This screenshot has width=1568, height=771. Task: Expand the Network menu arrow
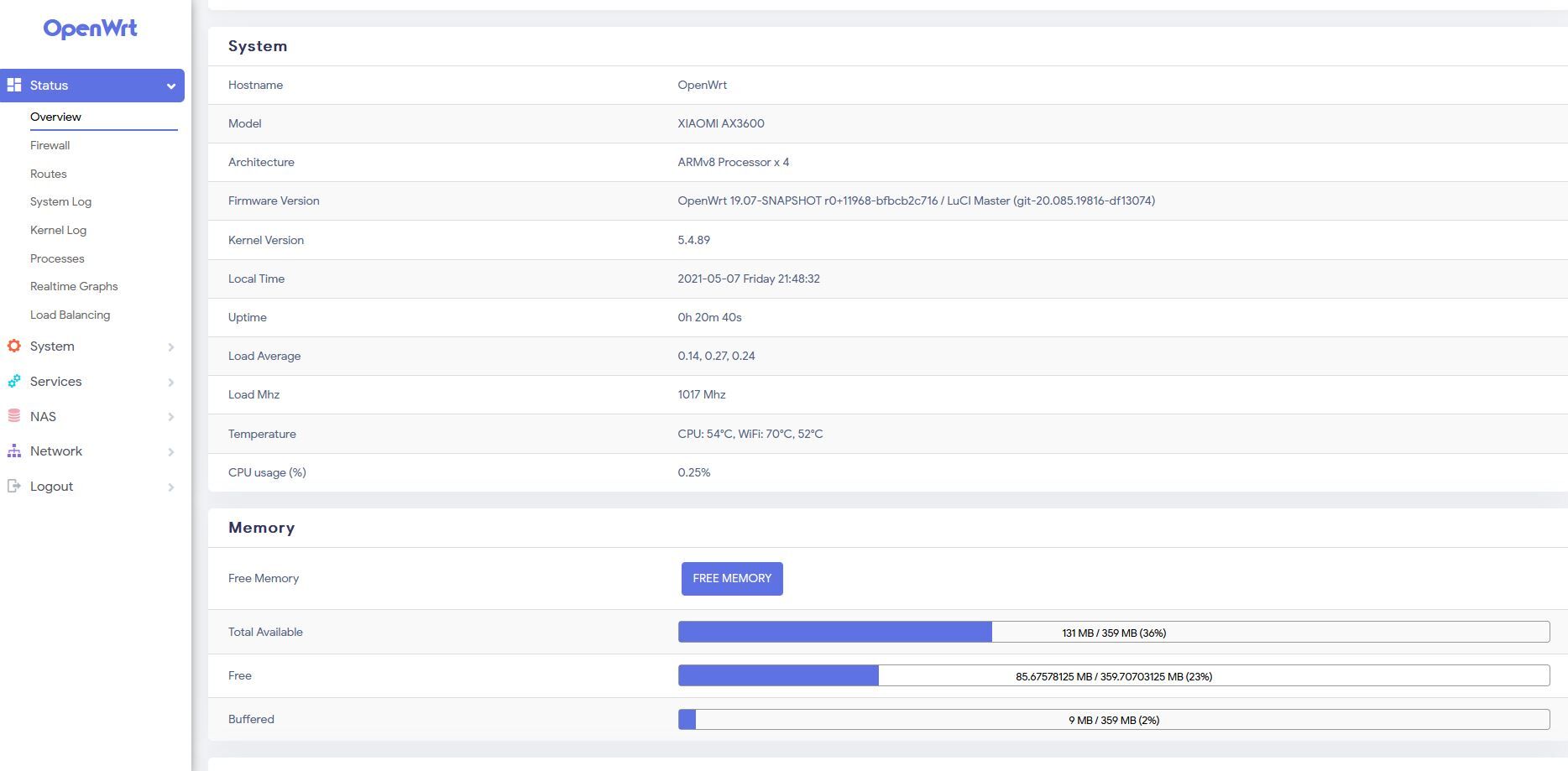pos(171,452)
